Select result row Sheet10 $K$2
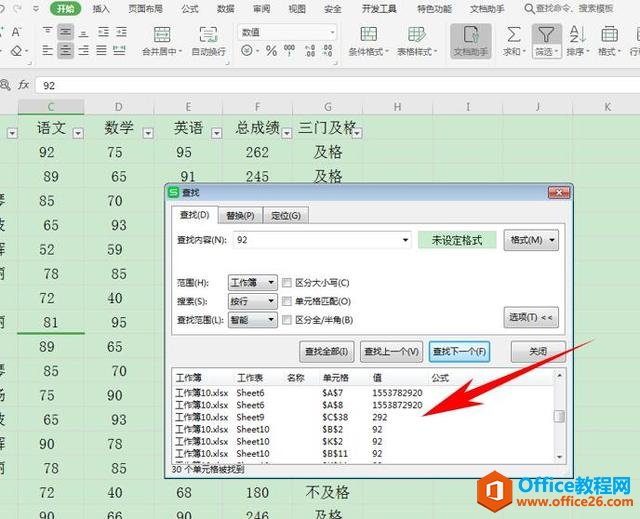 tap(363, 441)
